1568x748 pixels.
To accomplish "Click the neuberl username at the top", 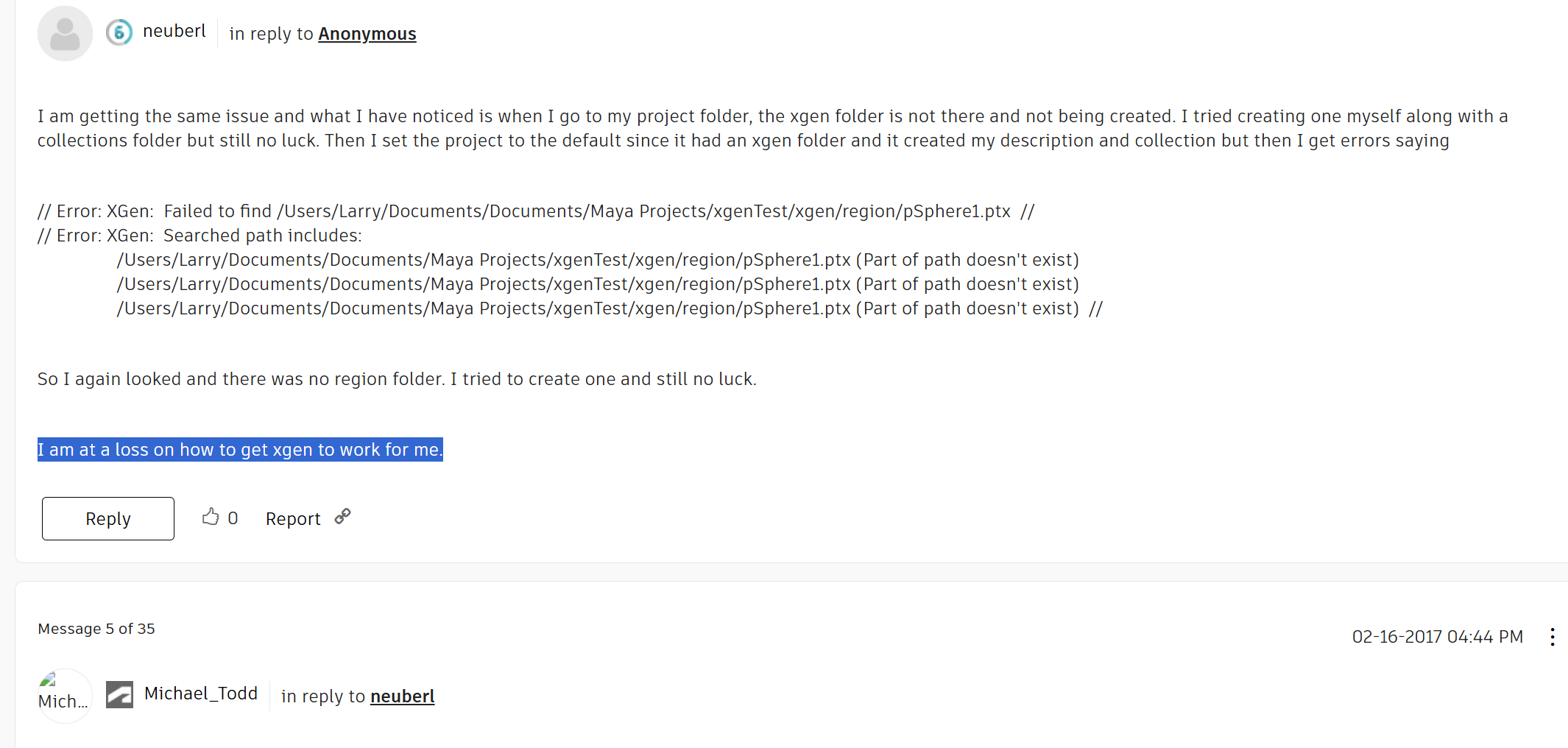I will pos(174,31).
